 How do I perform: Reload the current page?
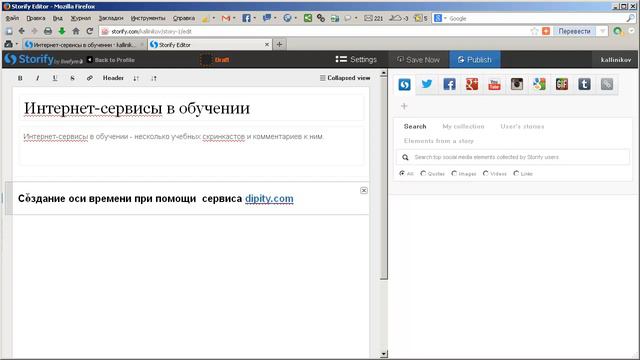pyautogui.click(x=90, y=31)
